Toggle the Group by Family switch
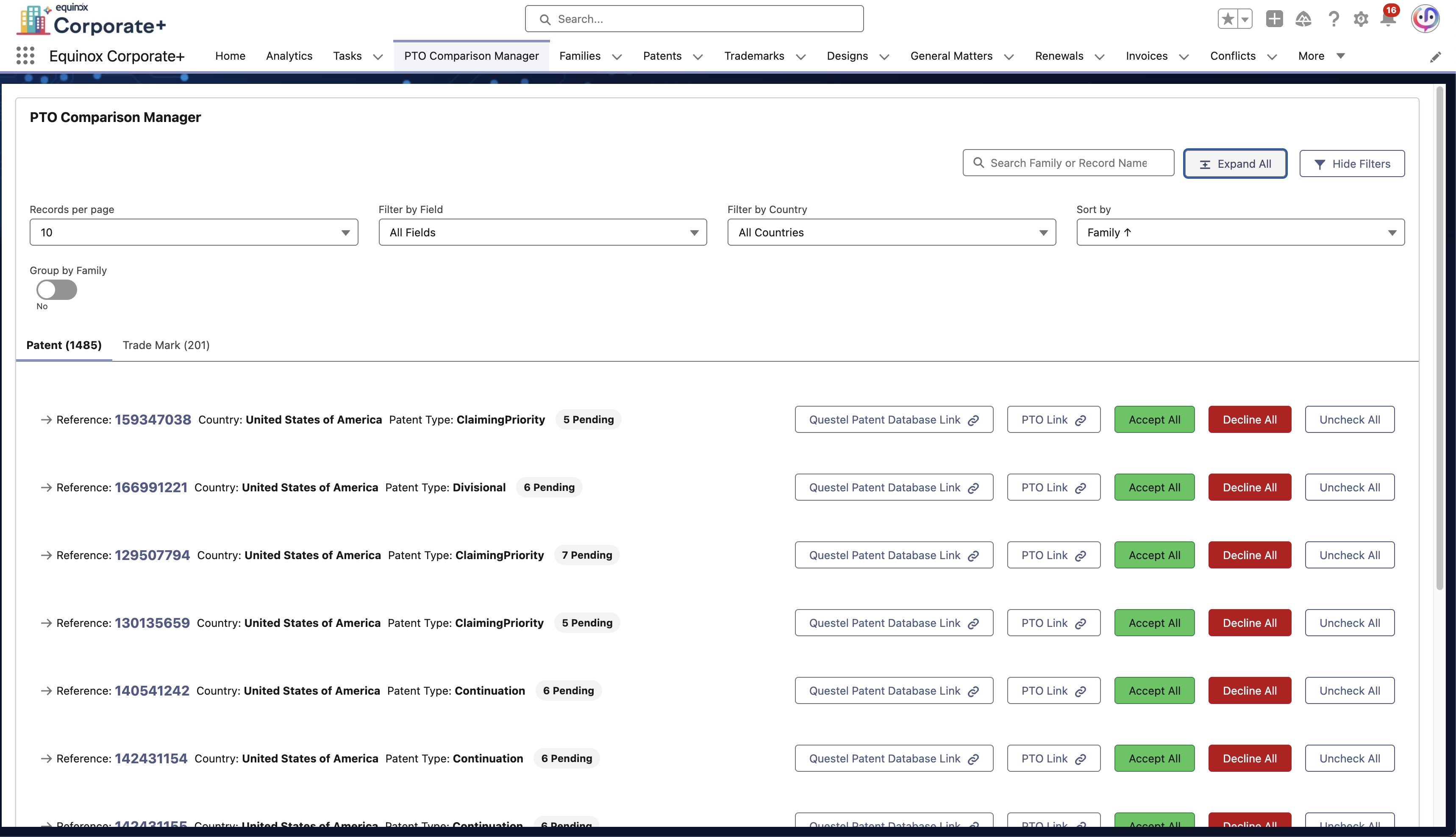This screenshot has width=1456, height=837. click(x=56, y=290)
